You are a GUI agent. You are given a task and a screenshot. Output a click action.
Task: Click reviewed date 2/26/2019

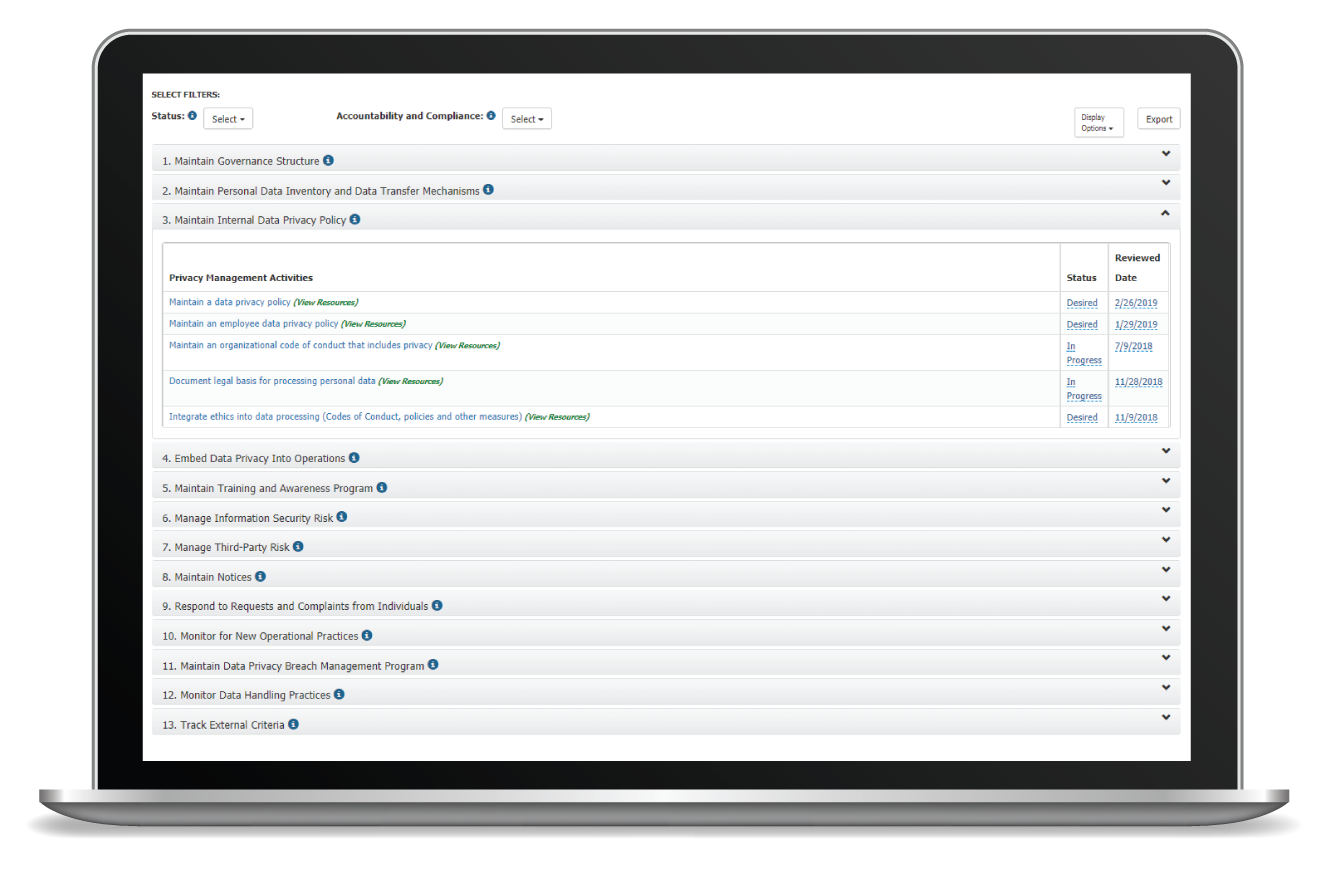point(1136,303)
